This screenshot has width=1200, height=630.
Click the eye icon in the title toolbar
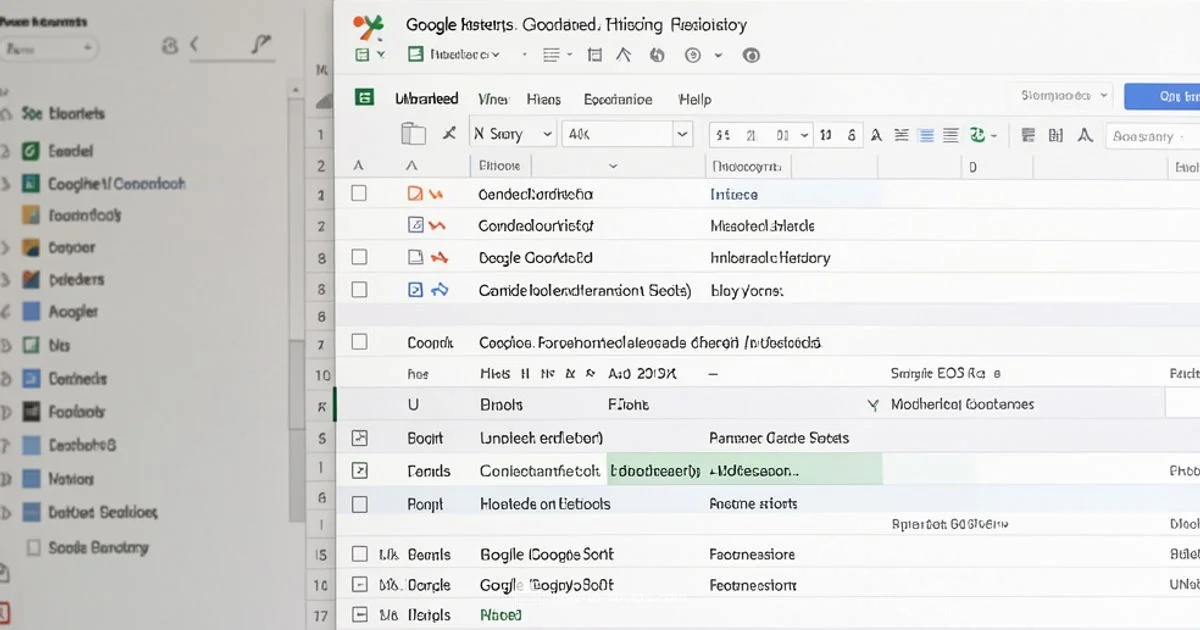[752, 56]
